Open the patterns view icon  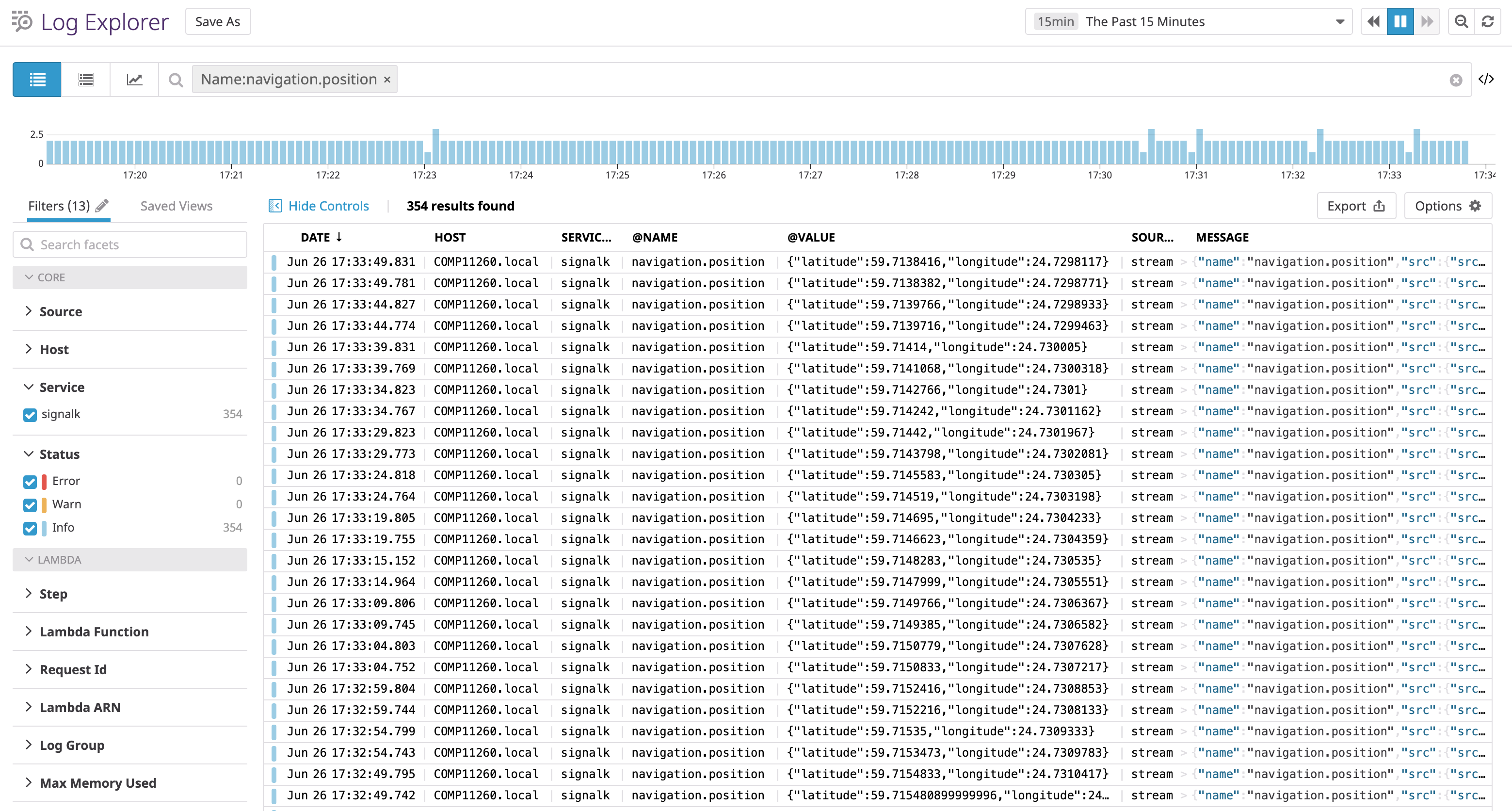point(86,79)
